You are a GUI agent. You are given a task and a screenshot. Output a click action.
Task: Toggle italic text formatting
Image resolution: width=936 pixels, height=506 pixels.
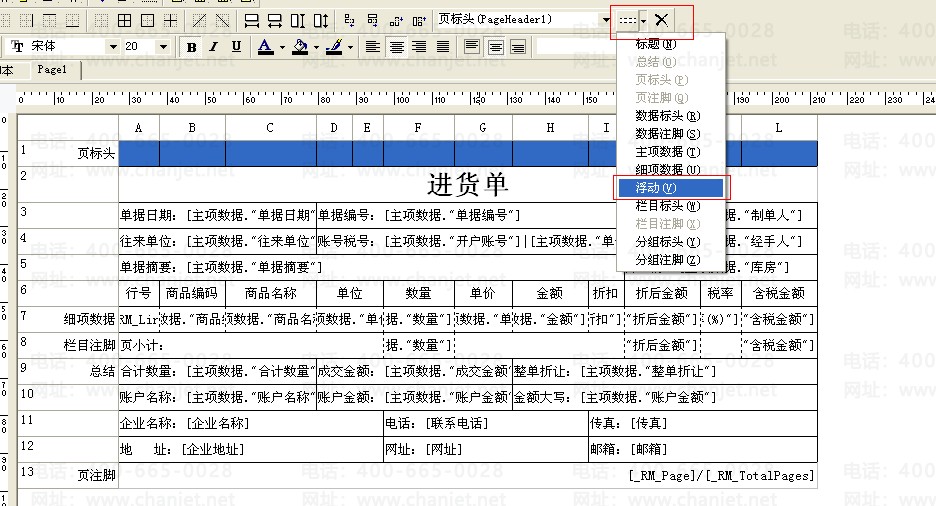pyautogui.click(x=214, y=47)
